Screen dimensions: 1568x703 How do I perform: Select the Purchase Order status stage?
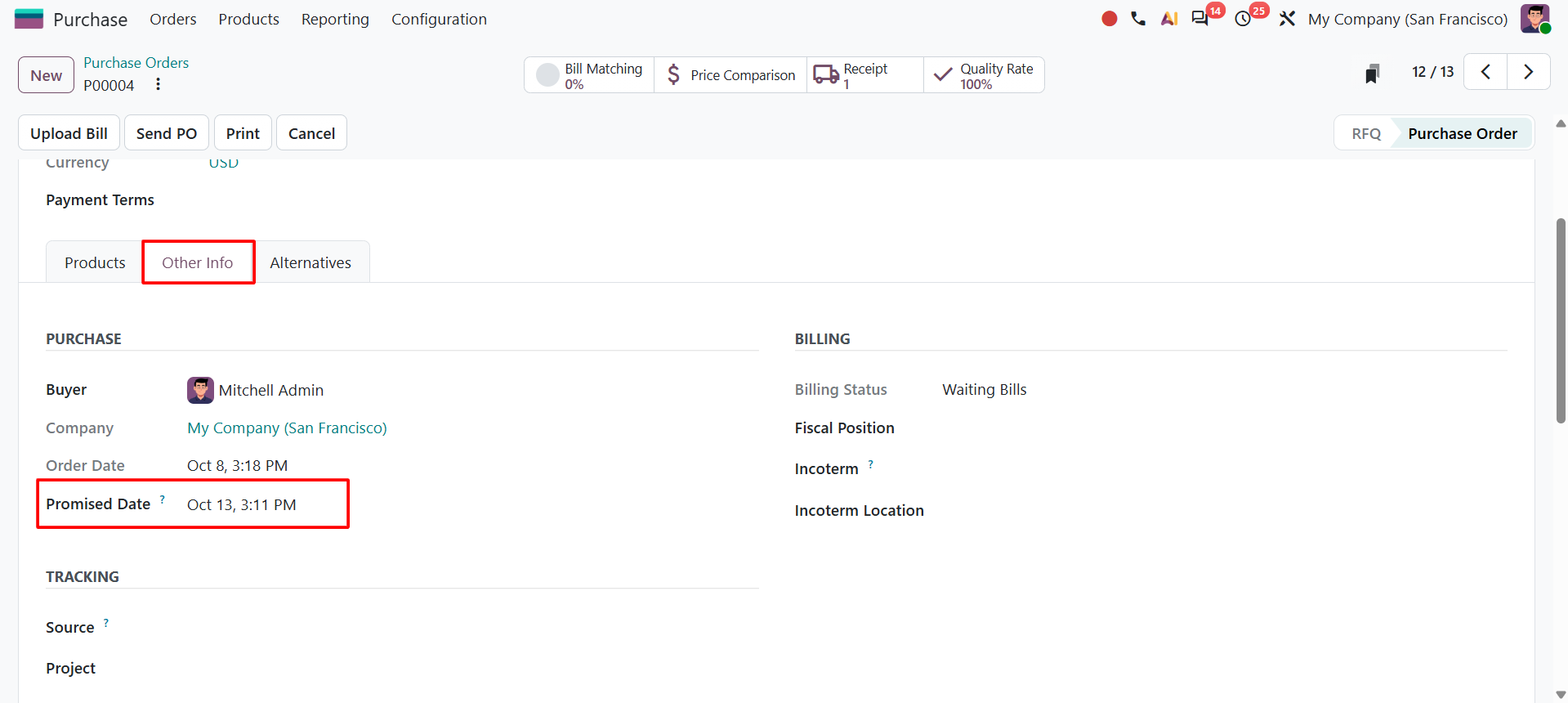[1463, 133]
